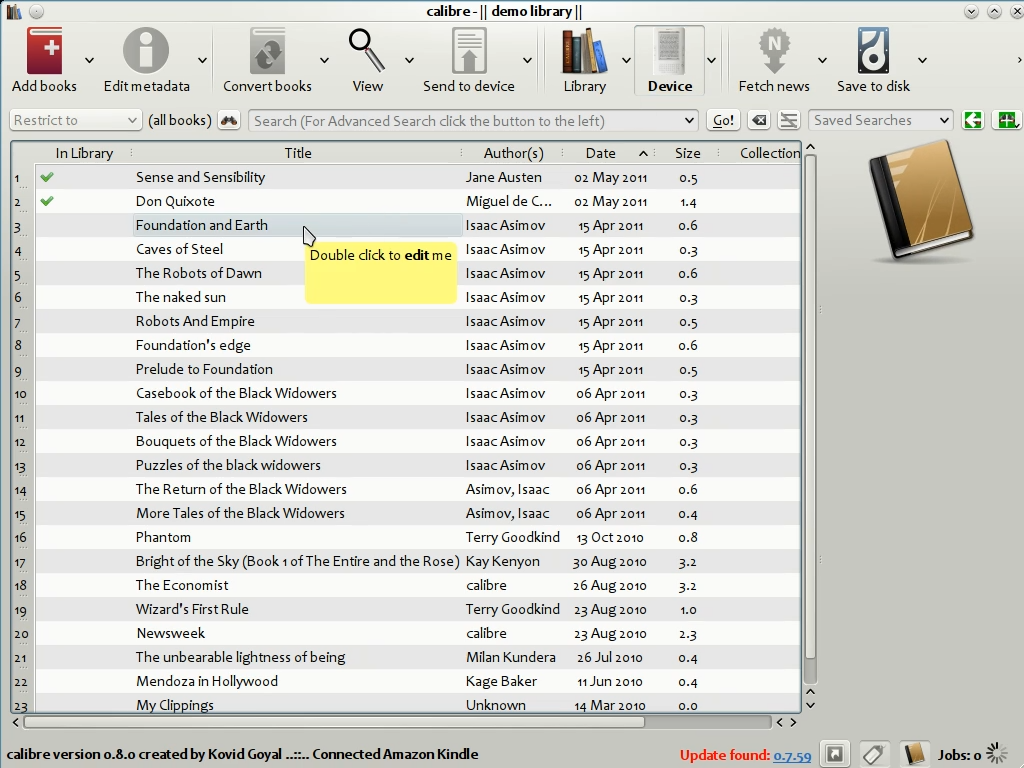
Task: Clear the search with reset icon
Action: [759, 121]
